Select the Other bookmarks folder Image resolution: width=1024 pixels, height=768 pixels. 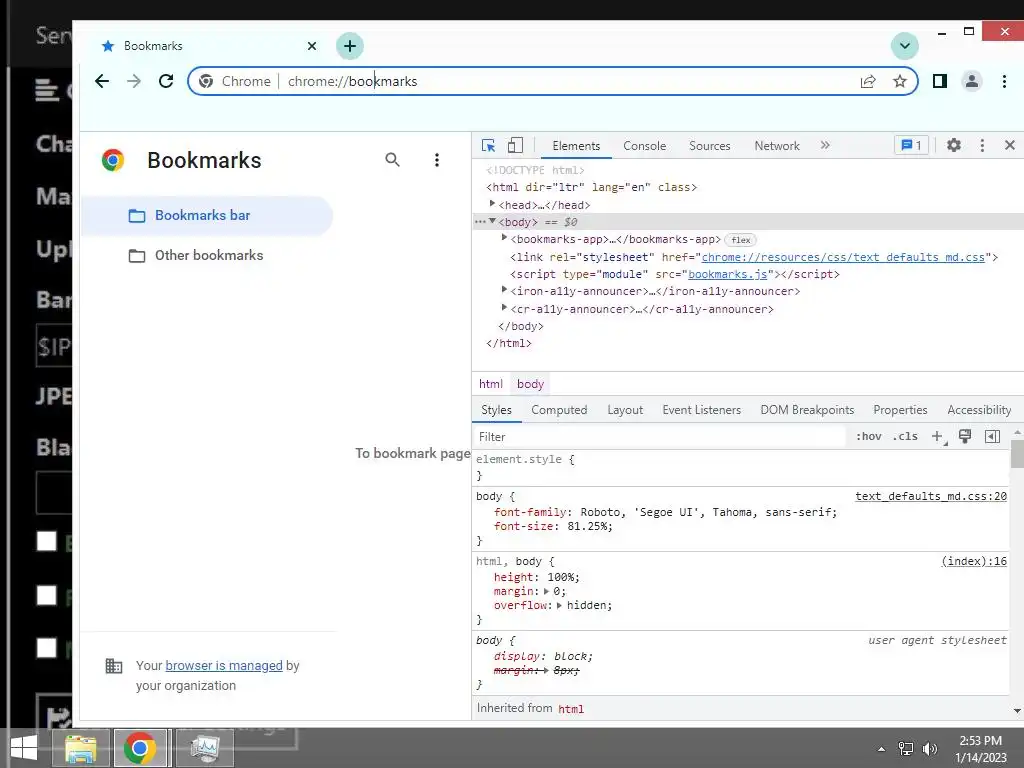click(x=207, y=255)
